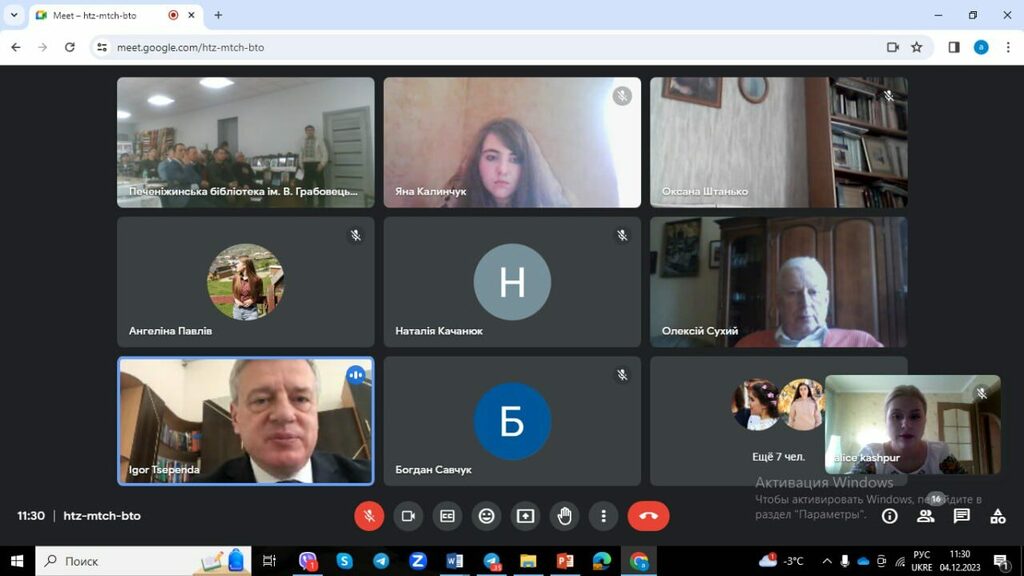Leave the call with the red button
This screenshot has width=1024, height=576.
(x=648, y=516)
